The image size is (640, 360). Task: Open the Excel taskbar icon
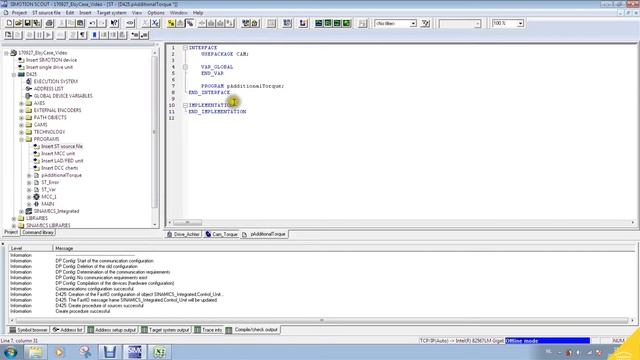(x=159, y=352)
